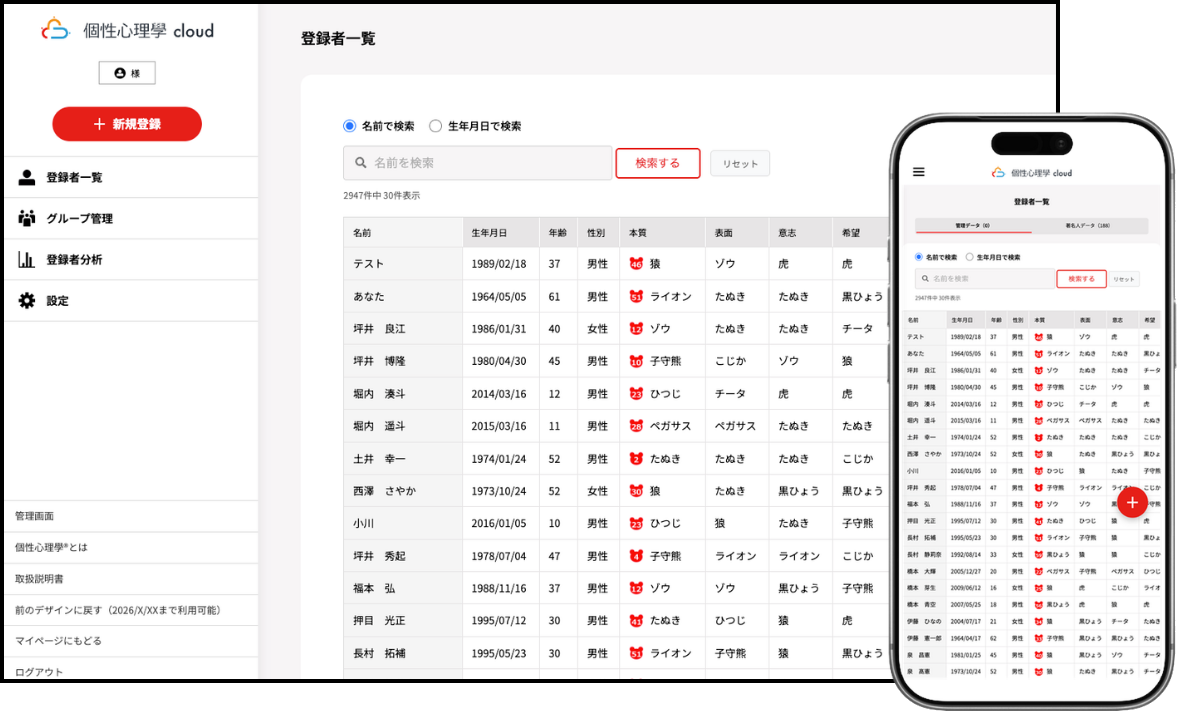Click 前のデザインに戻す link
Viewport: 1178px width, 711px height.
click(x=120, y=610)
